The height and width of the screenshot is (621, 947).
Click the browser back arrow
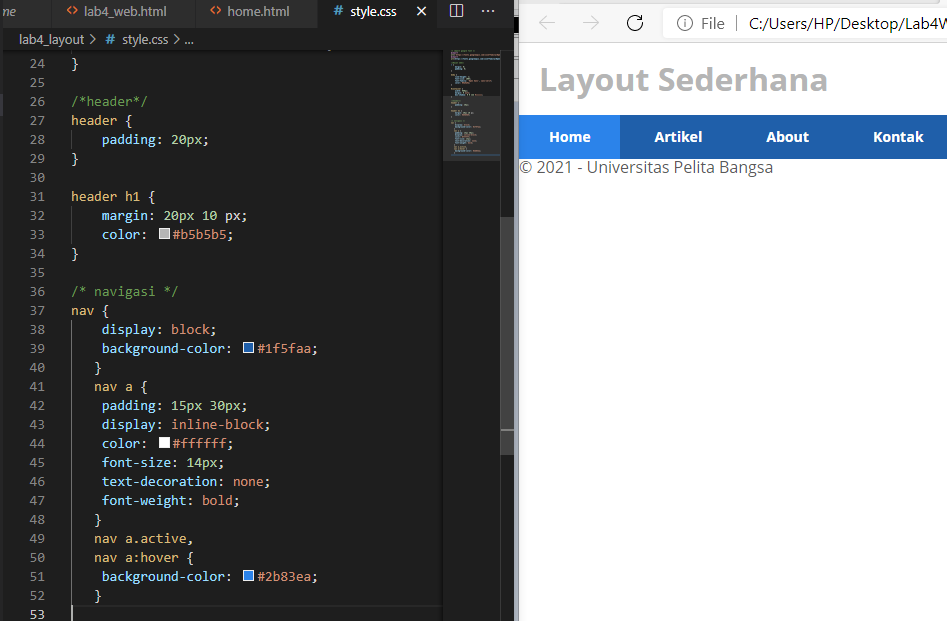click(x=545, y=22)
